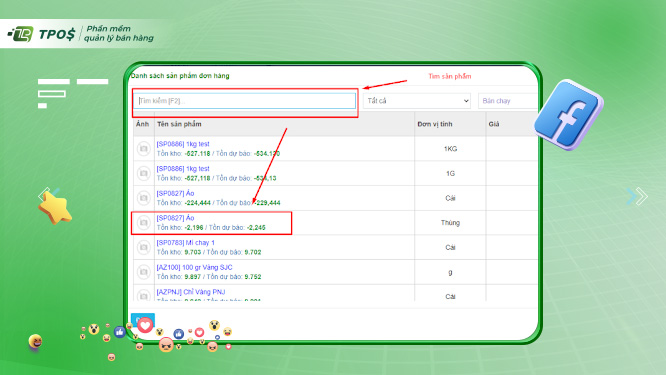Open product '[SP0783] Mì chay 1'
Image resolution: width=666 pixels, height=375 pixels.
pyautogui.click(x=186, y=242)
